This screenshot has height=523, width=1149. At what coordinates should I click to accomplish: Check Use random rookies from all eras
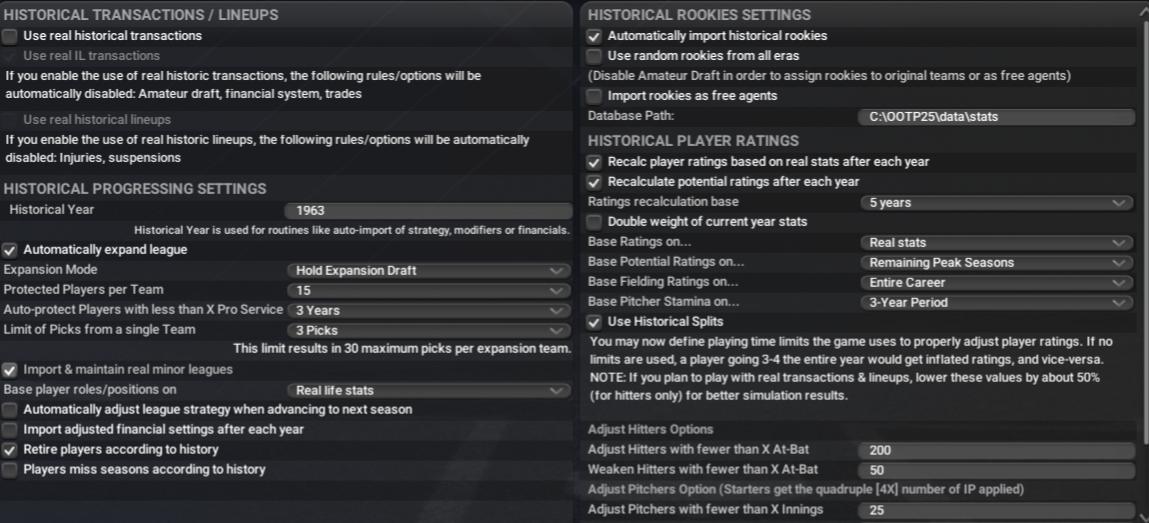(595, 56)
